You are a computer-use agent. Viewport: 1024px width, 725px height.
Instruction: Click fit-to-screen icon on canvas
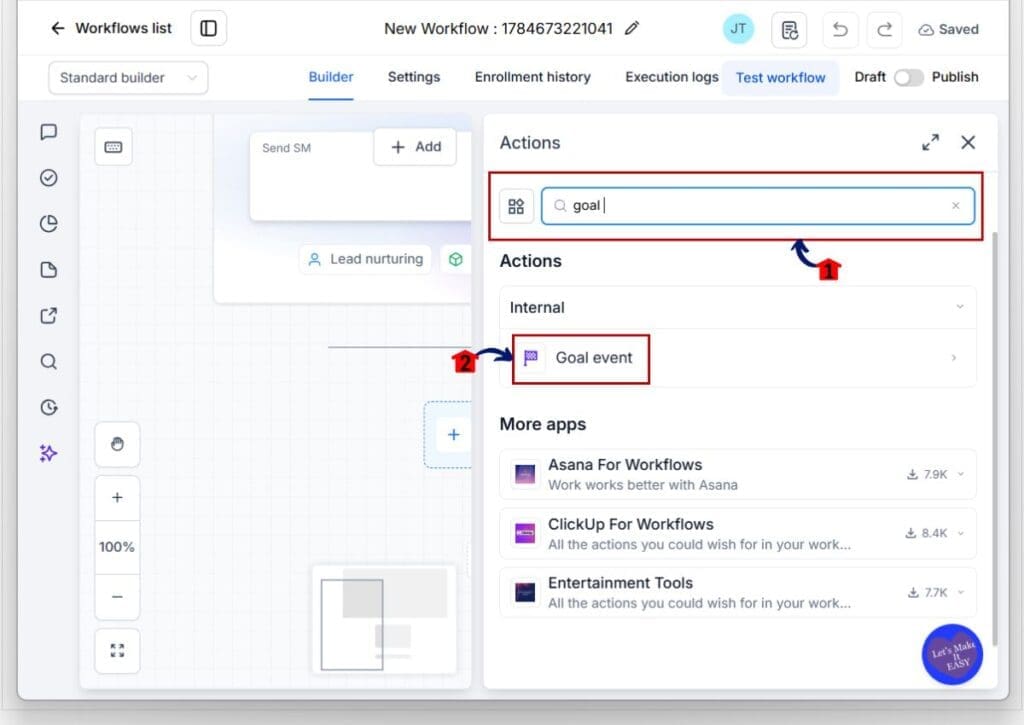(x=117, y=651)
